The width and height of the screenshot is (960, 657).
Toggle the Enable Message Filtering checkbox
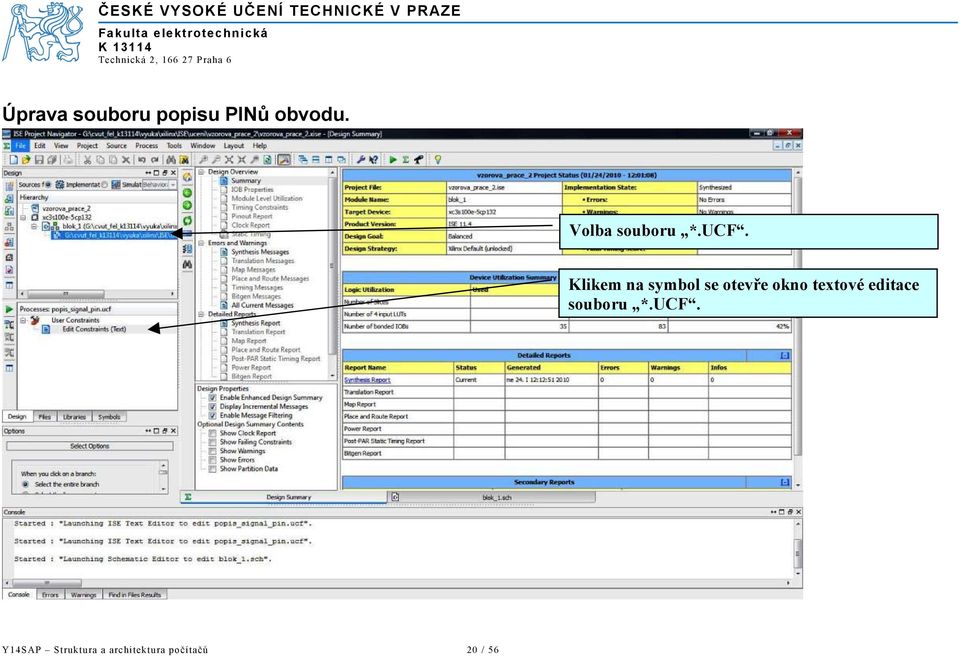(x=212, y=416)
